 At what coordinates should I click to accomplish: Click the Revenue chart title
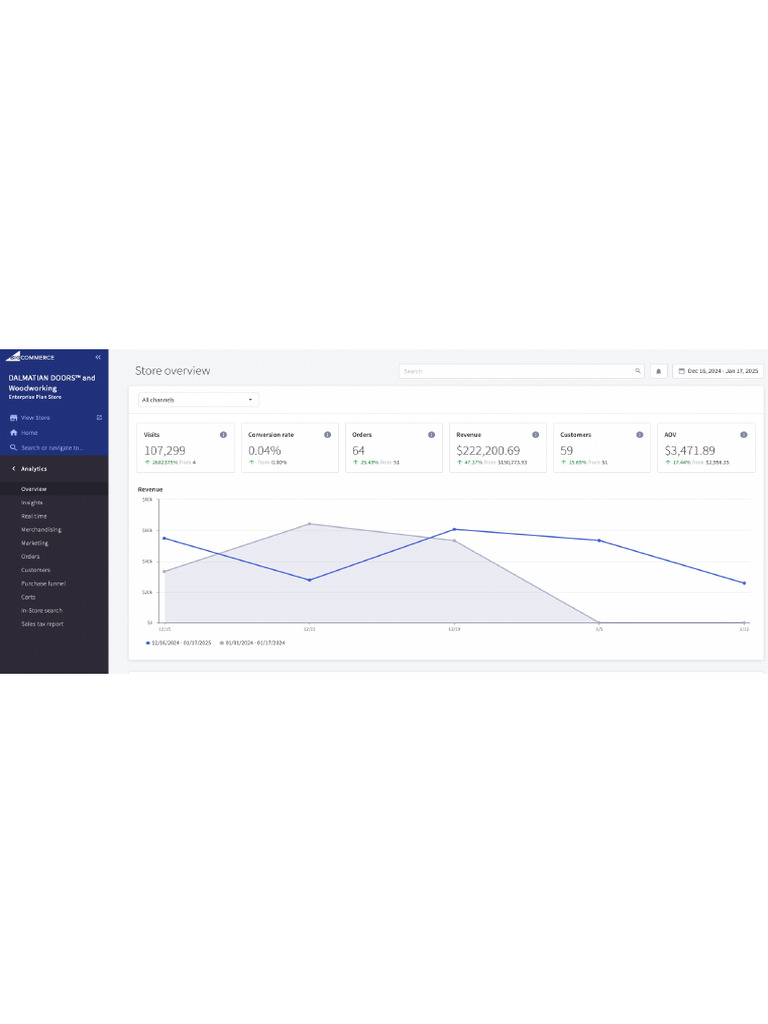coord(150,490)
